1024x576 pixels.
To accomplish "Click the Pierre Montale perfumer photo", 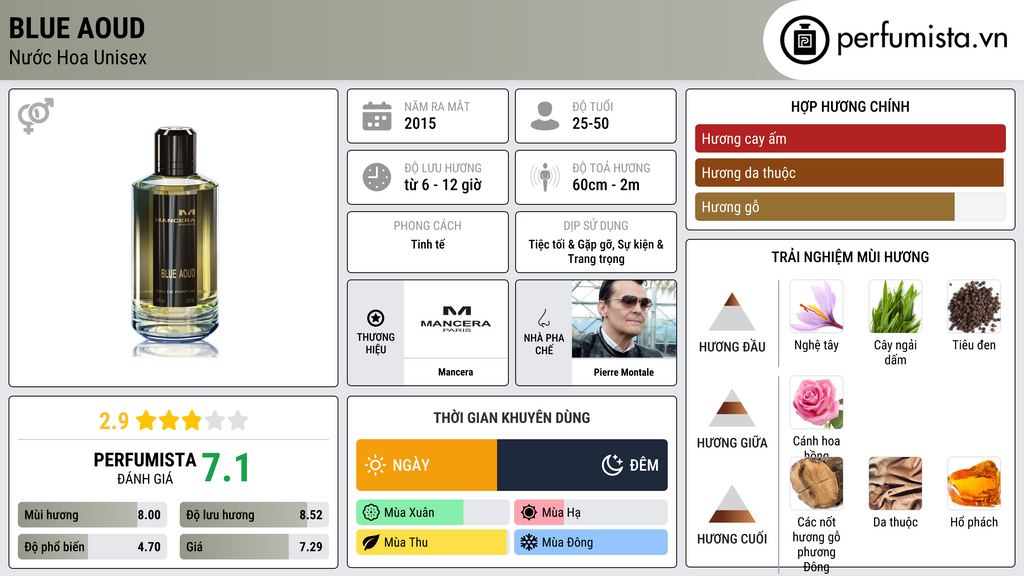I will 624,319.
